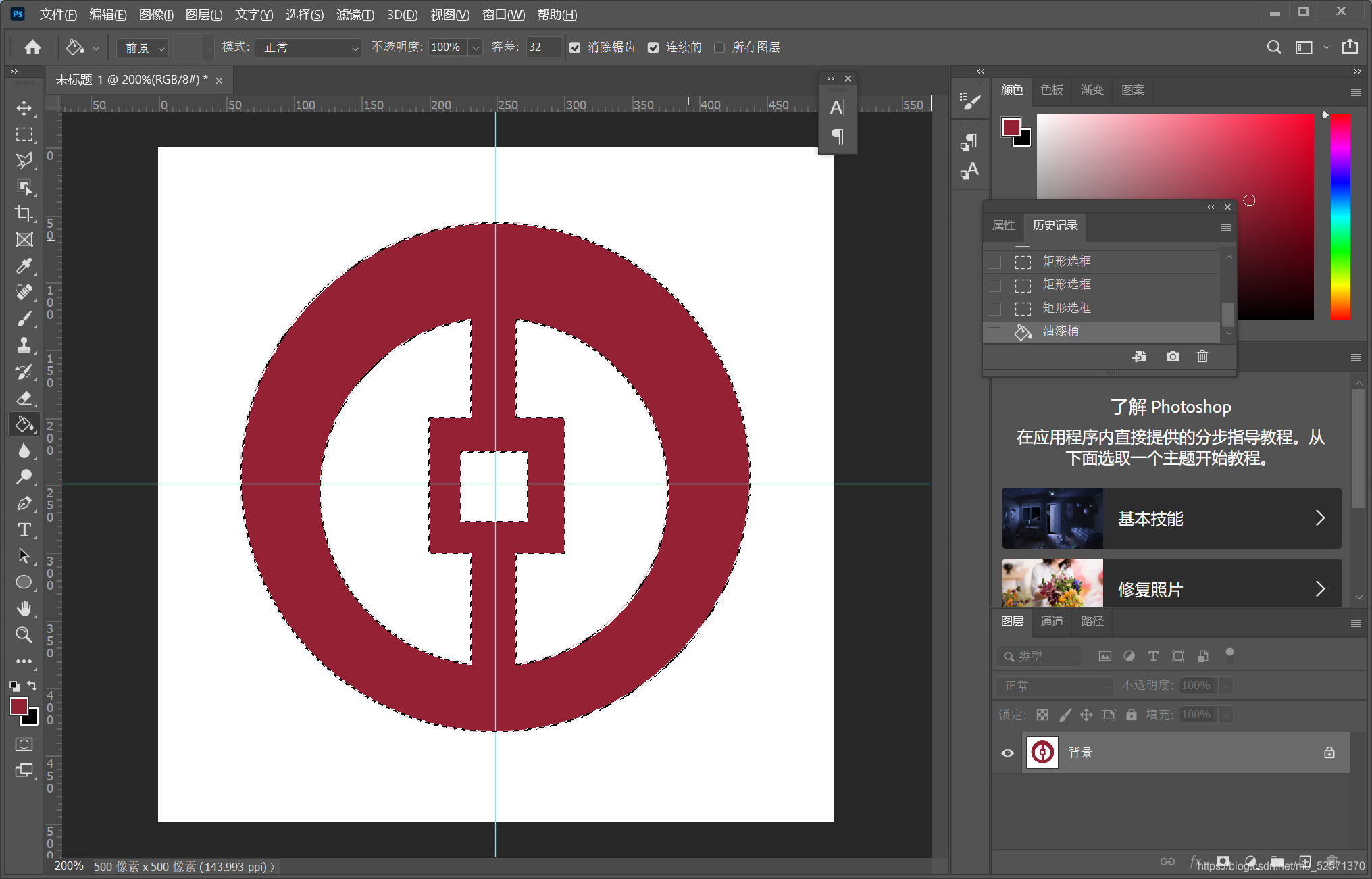
Task: Close the 未标题-1 document tab
Action: [219, 80]
